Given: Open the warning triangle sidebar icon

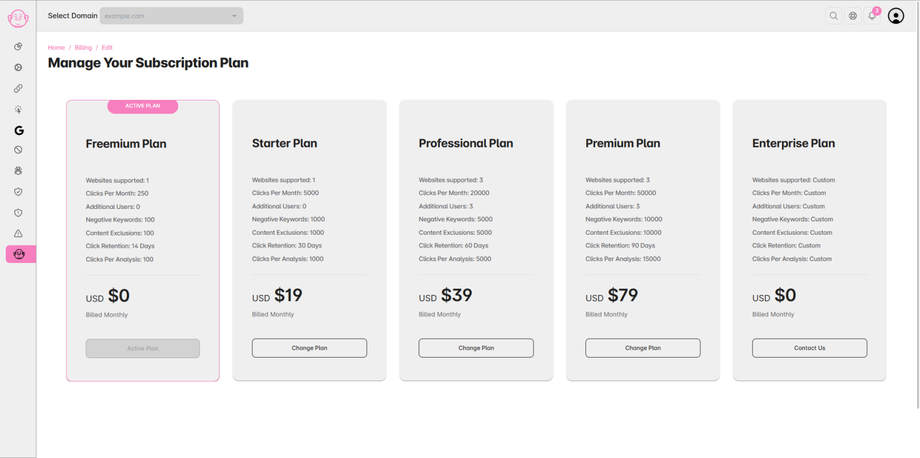Looking at the screenshot, I should point(18,234).
